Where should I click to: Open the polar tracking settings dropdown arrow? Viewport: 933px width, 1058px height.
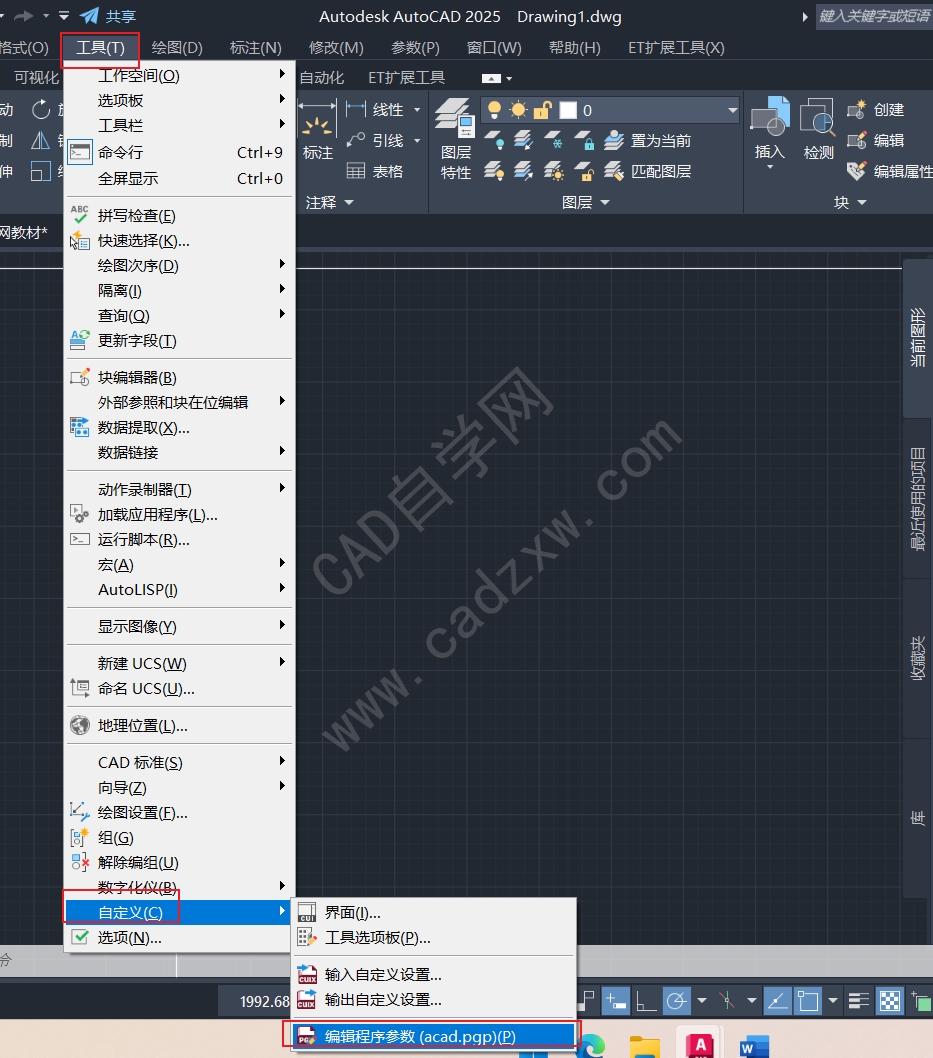702,1001
